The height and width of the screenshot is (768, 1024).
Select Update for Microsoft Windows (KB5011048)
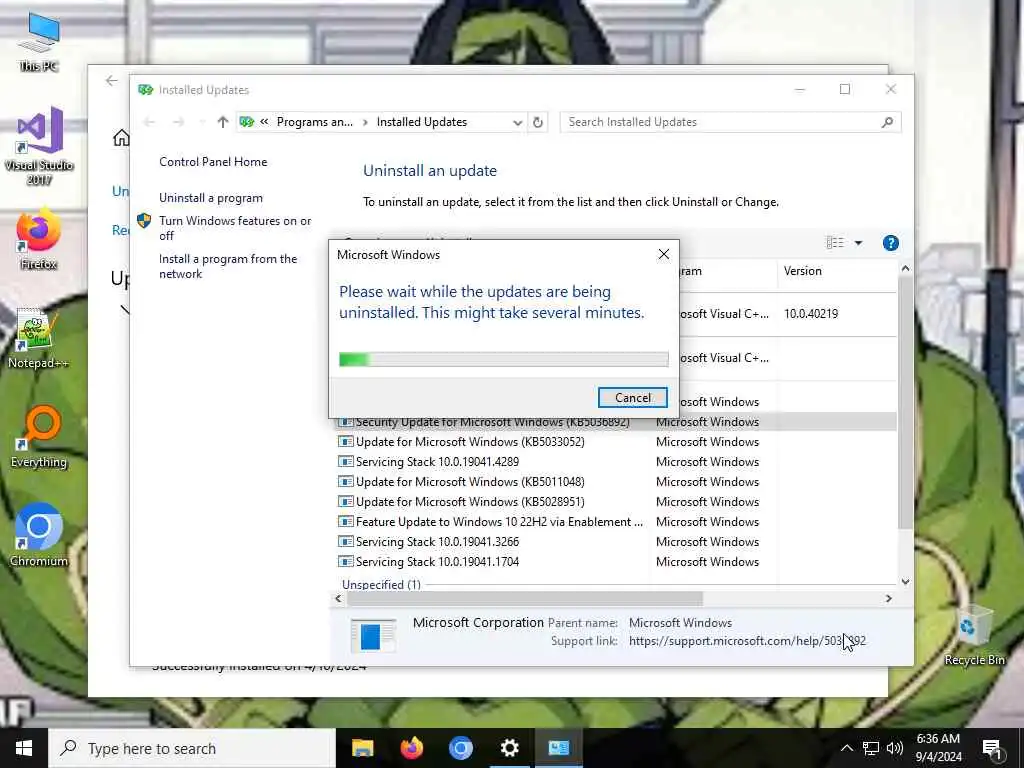click(616, 482)
